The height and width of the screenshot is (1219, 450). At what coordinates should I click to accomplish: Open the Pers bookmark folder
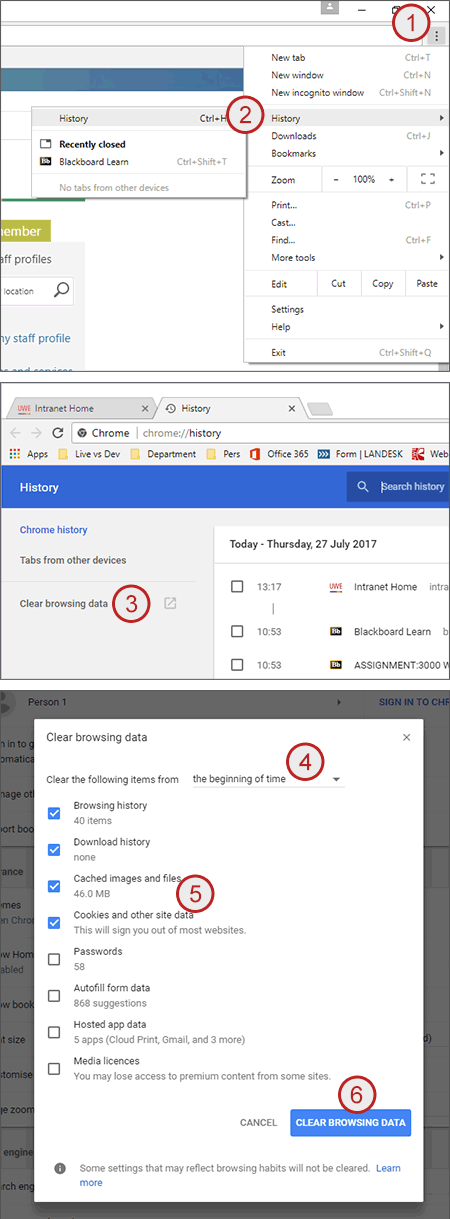coord(224,454)
